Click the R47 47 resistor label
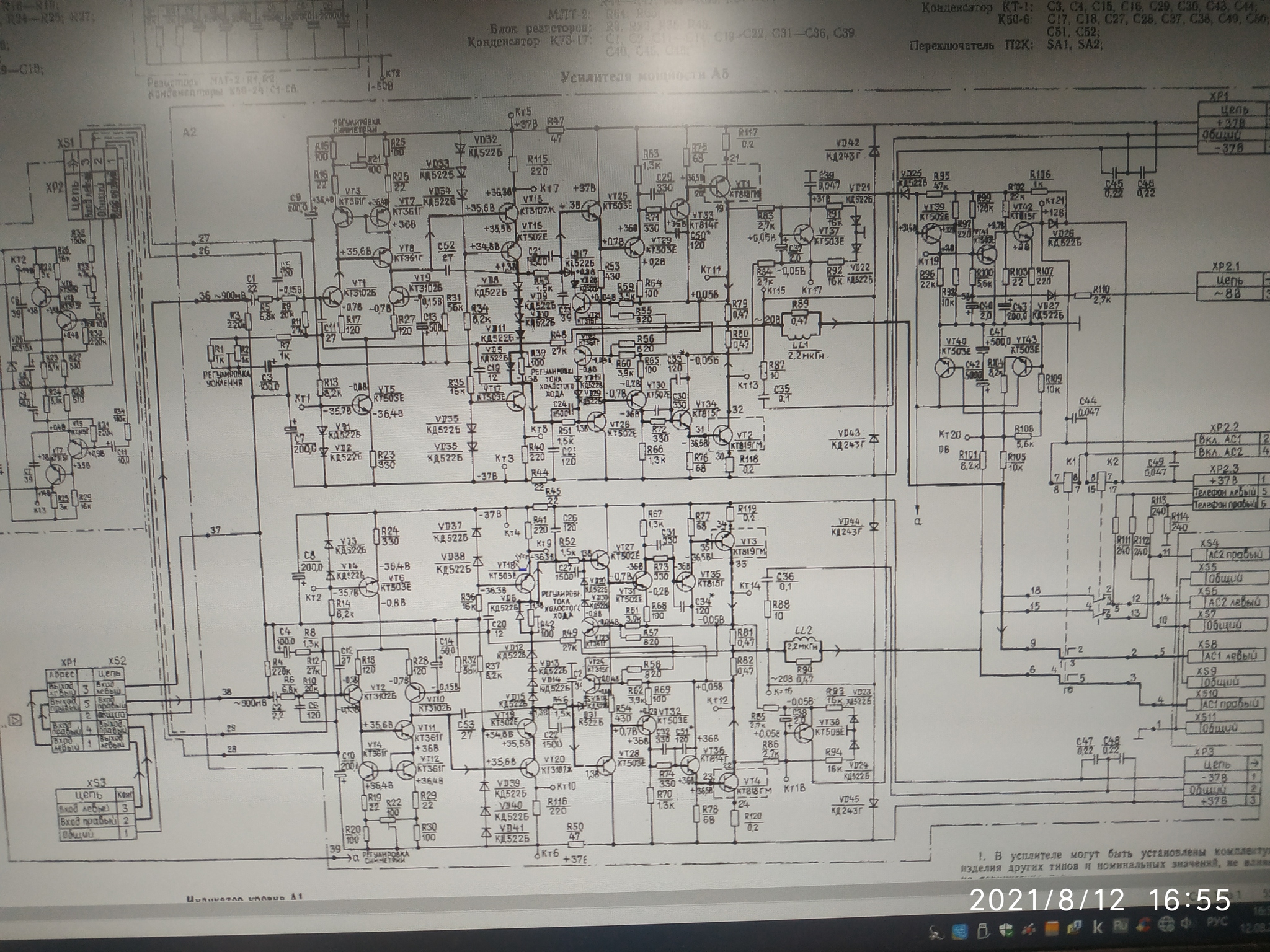This screenshot has width=1270, height=952. click(556, 129)
